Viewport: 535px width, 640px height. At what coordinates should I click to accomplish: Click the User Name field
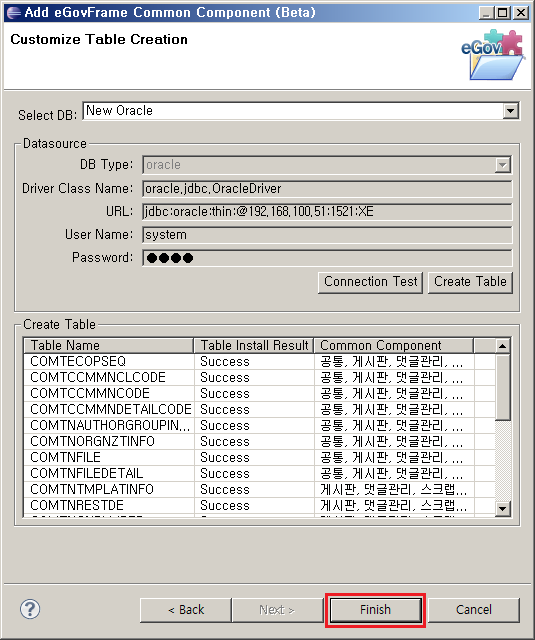327,235
